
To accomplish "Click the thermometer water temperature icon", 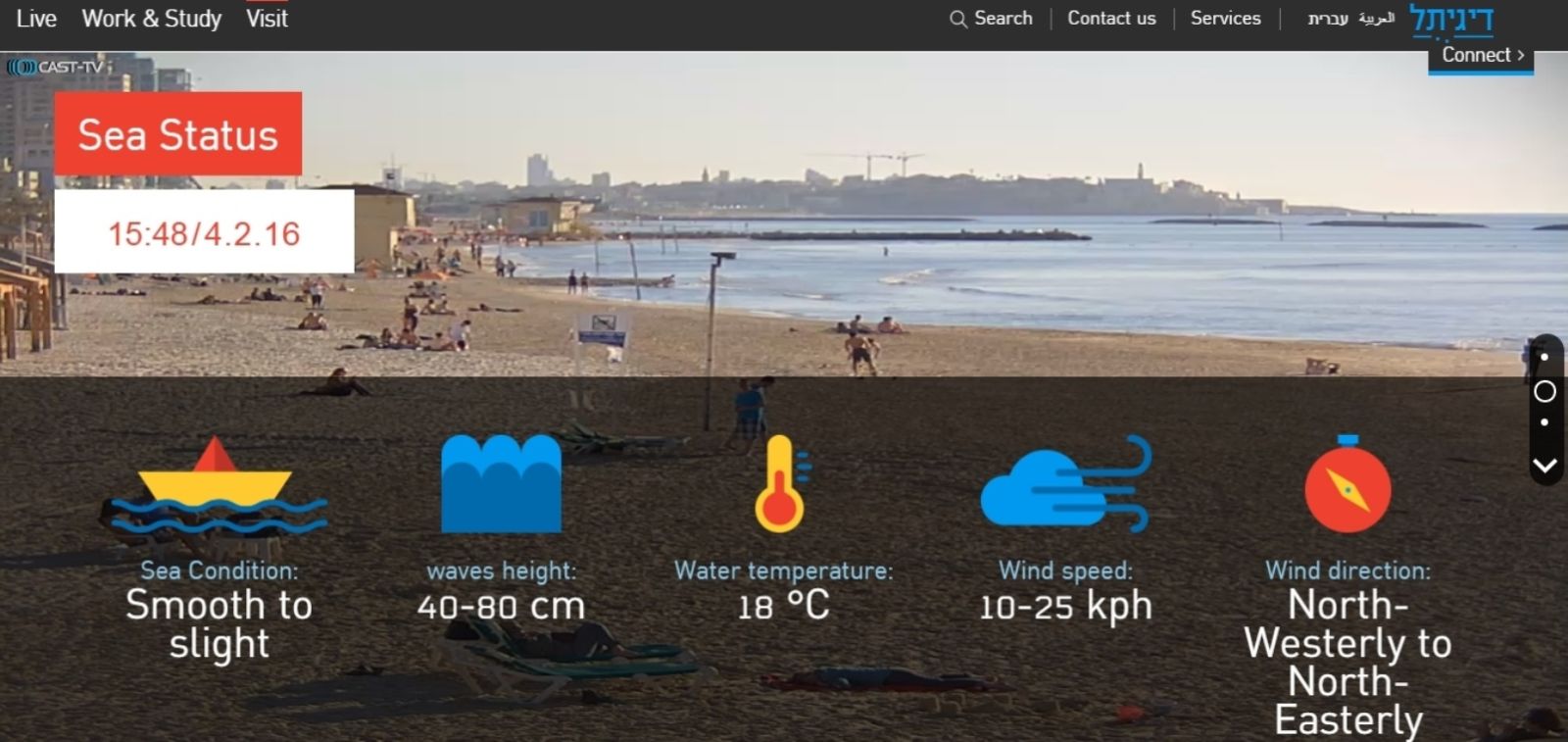I will (781, 484).
